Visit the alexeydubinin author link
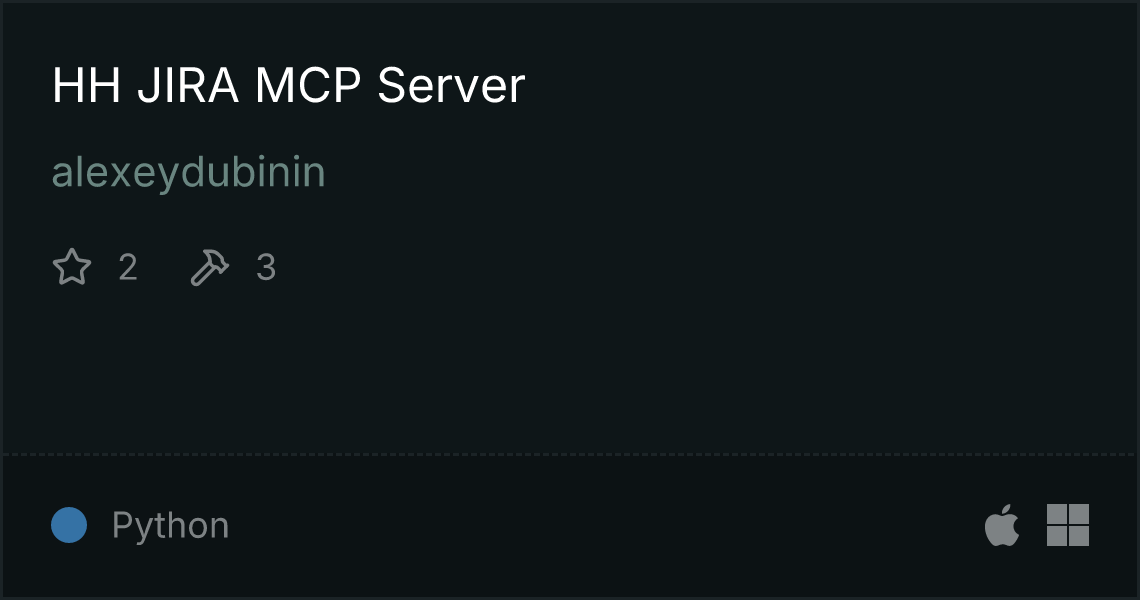 click(x=188, y=172)
